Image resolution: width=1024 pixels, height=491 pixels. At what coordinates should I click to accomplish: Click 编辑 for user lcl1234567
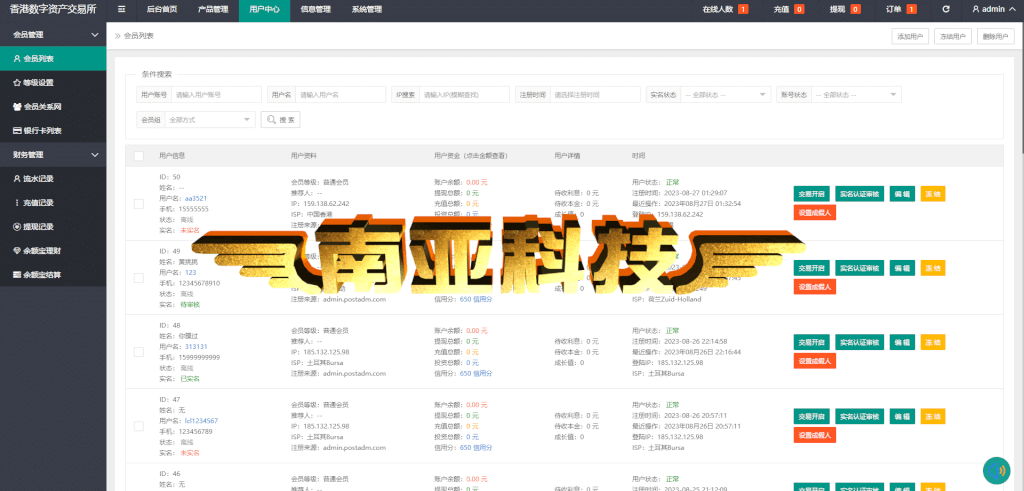click(902, 417)
